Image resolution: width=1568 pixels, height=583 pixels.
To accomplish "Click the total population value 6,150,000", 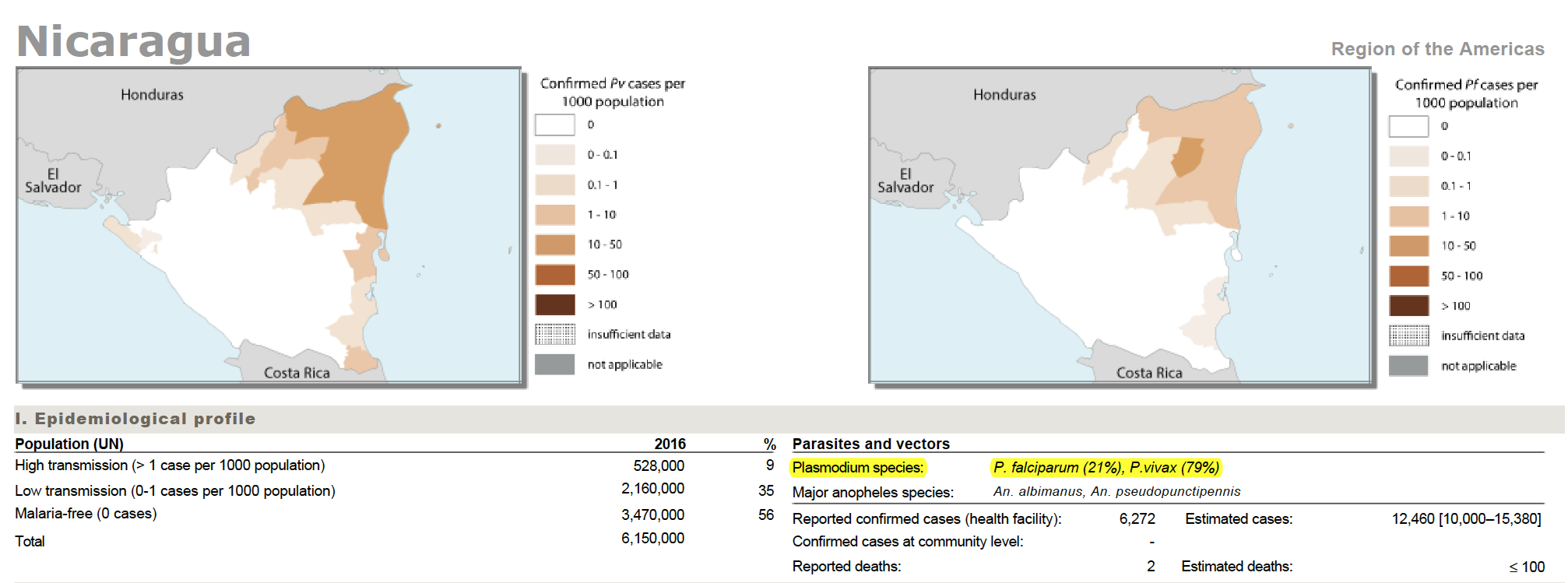I will [x=652, y=539].
